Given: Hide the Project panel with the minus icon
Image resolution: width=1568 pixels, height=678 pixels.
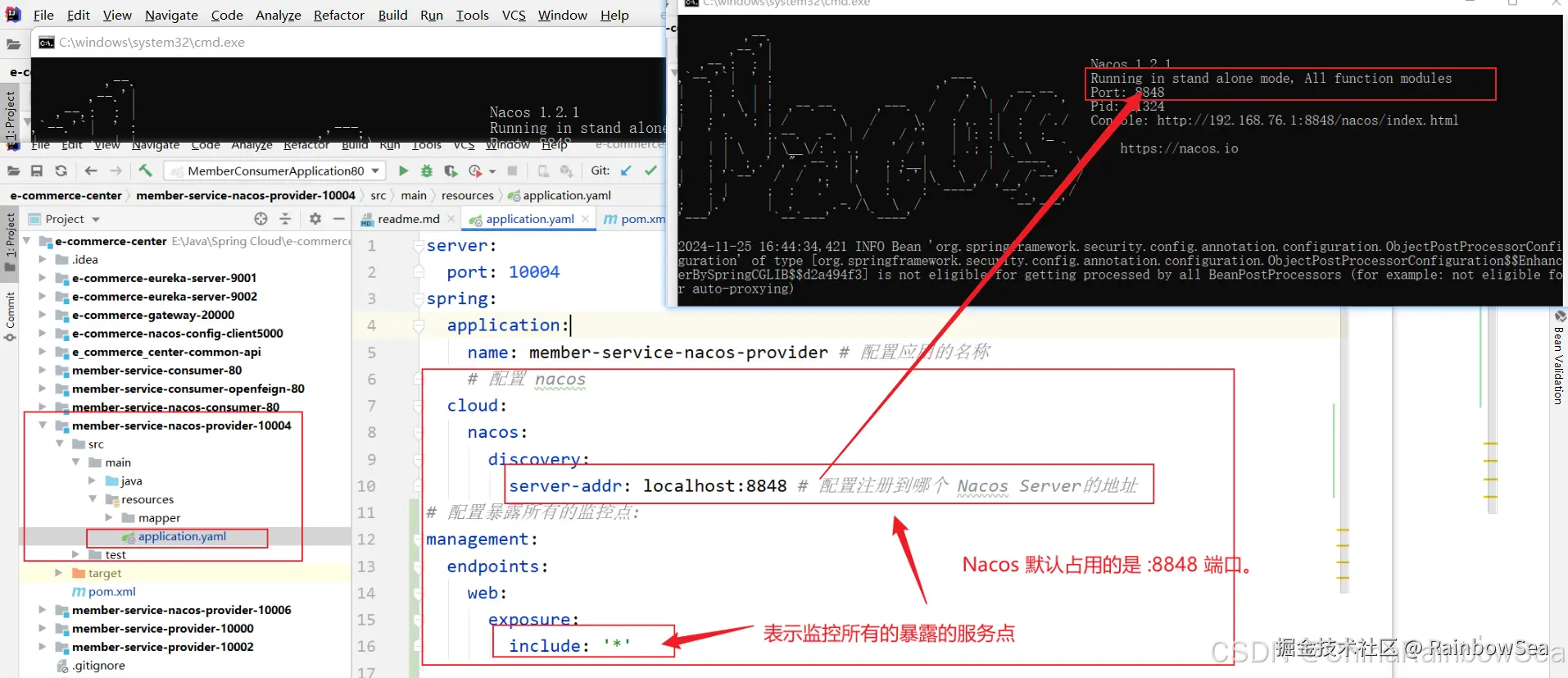Looking at the screenshot, I should coord(338,219).
